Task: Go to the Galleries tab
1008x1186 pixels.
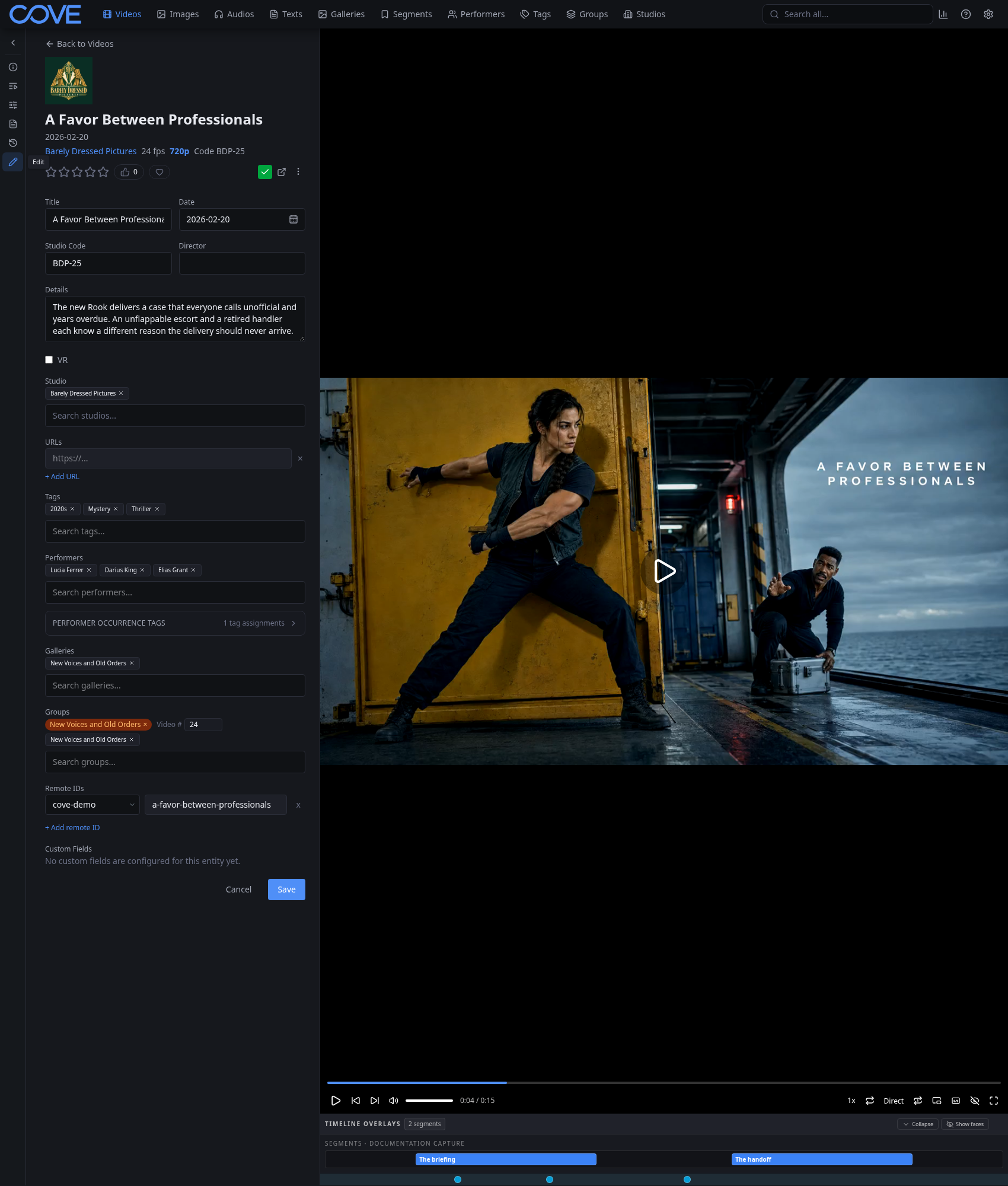Action: tap(342, 14)
